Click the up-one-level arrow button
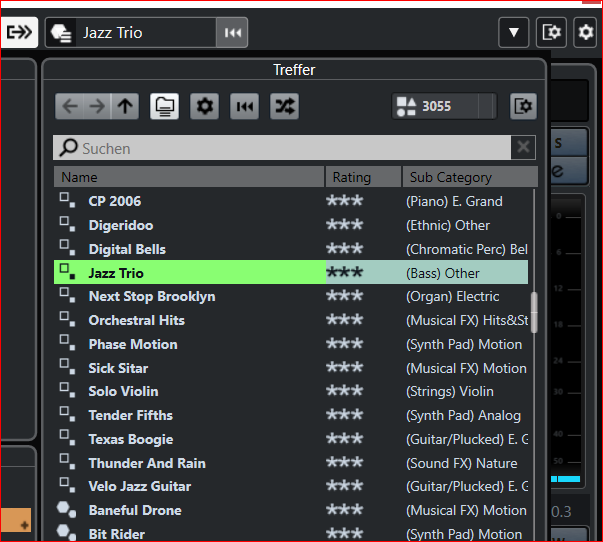603x542 pixels. 125,106
